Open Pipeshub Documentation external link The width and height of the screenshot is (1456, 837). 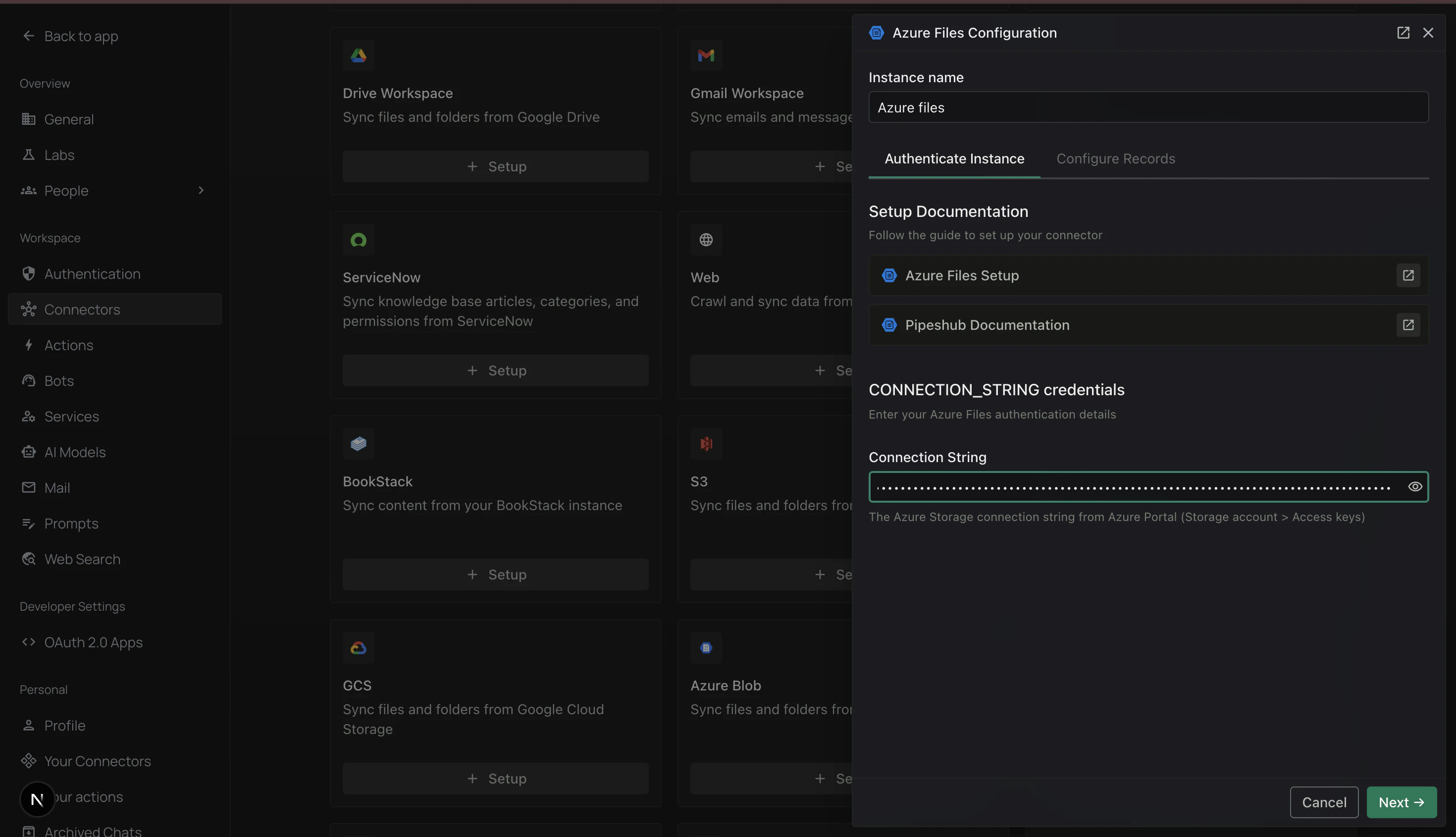coord(1408,325)
